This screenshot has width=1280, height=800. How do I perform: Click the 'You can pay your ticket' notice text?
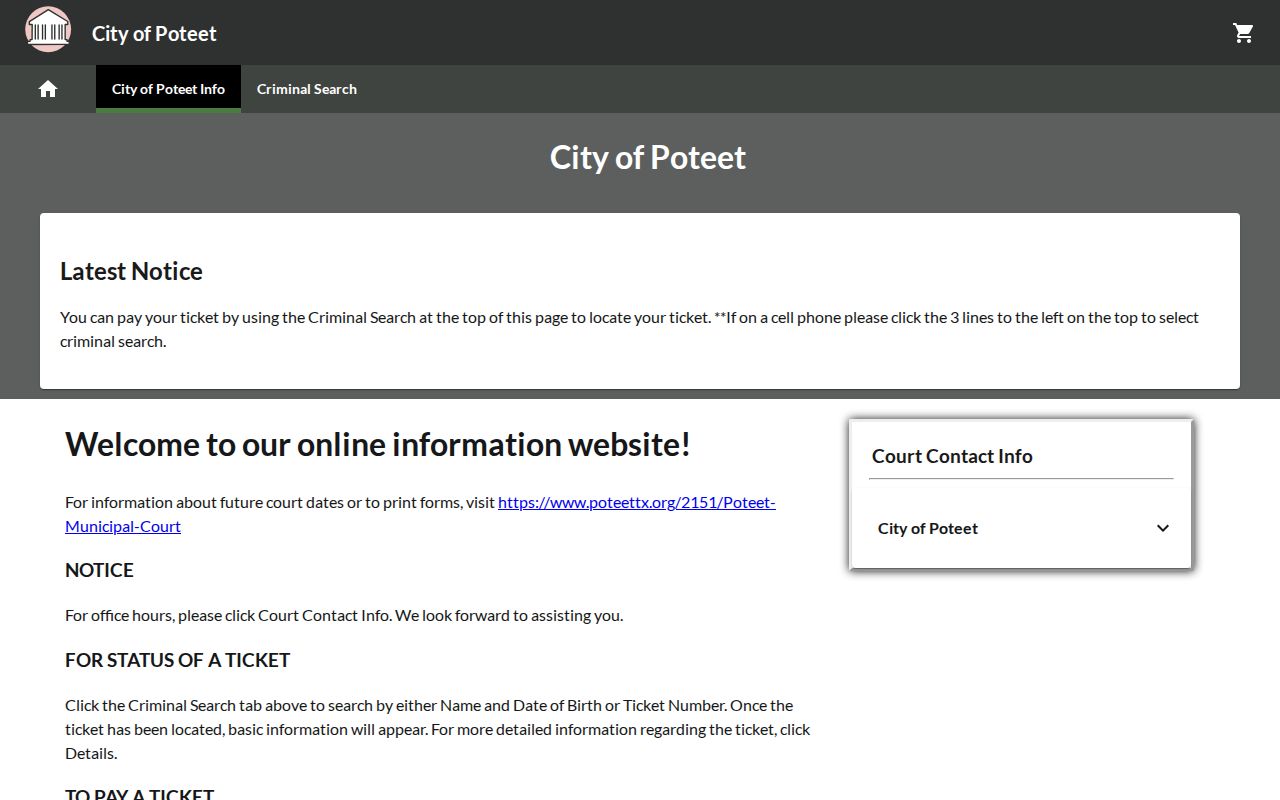(x=630, y=329)
